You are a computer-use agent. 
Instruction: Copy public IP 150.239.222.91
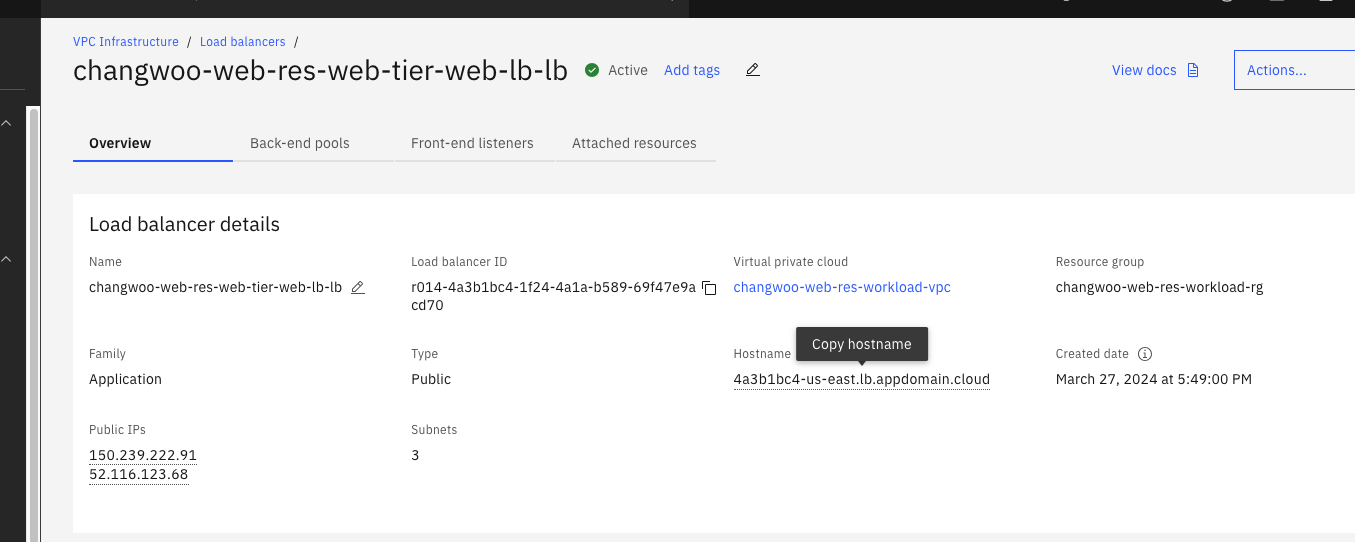pyautogui.click(x=143, y=455)
